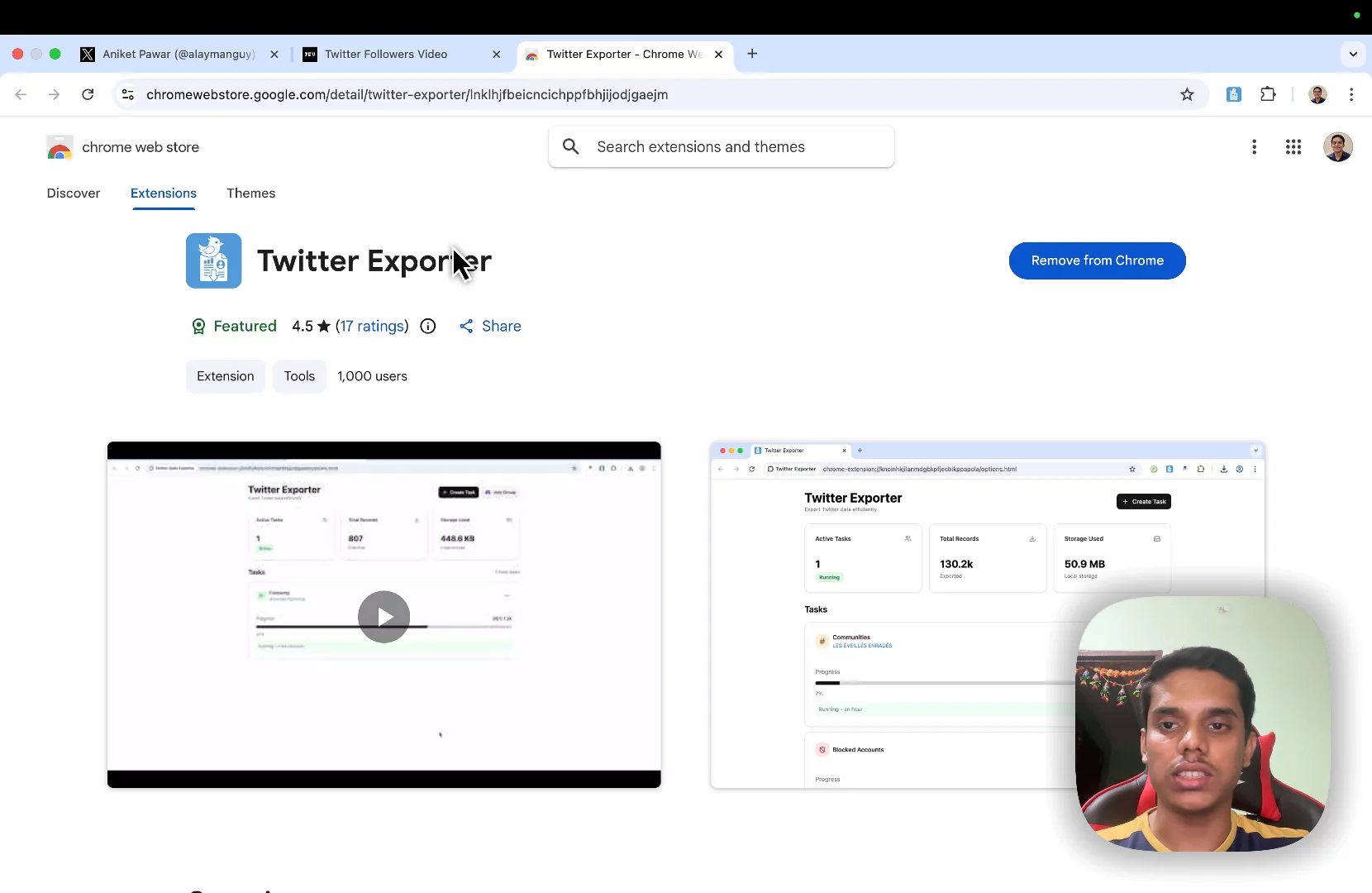Open the extensions puzzle icon in the toolbar
The height and width of the screenshot is (893, 1372).
point(1268,94)
